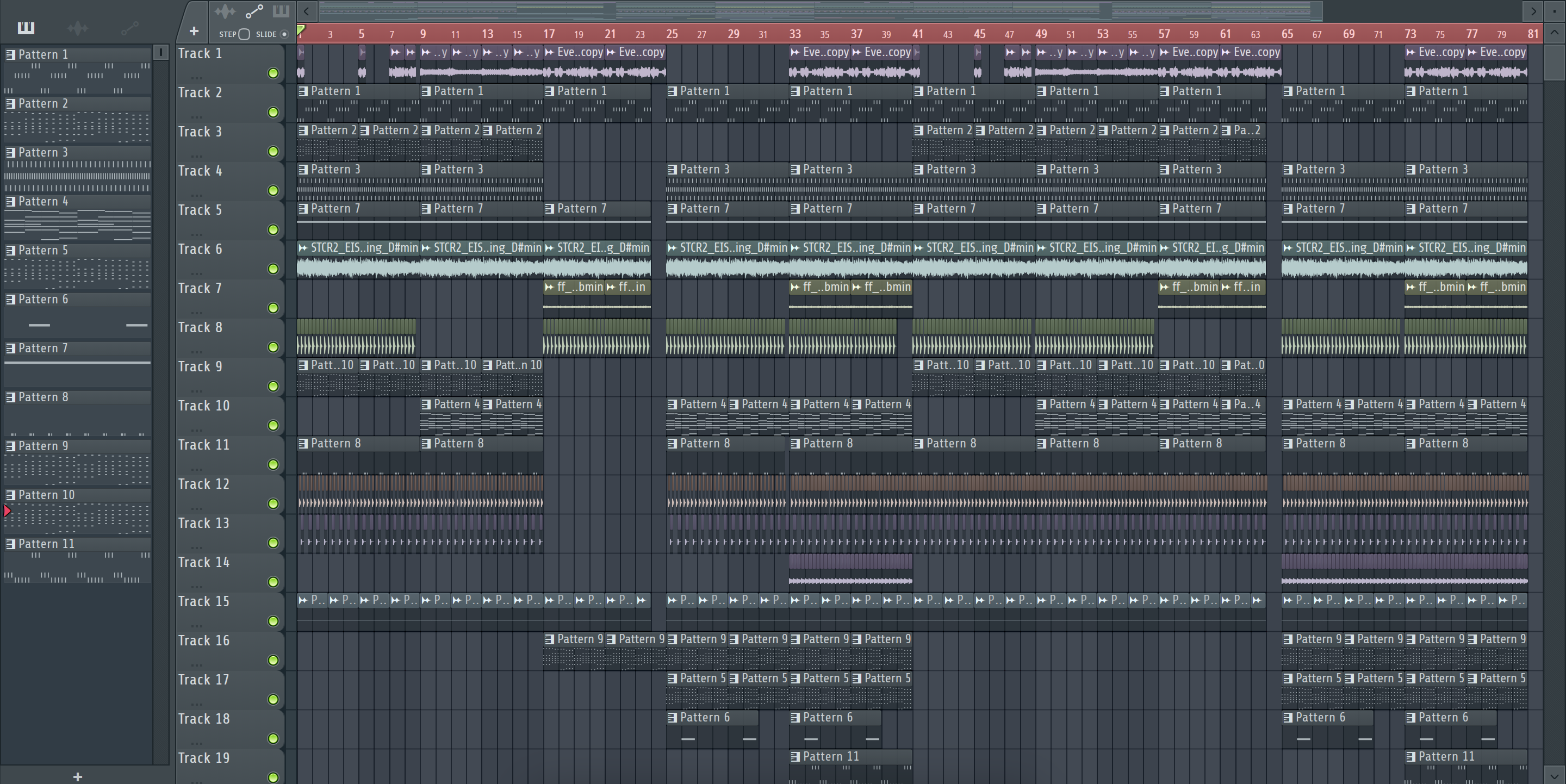Open track options dots under Track 3
The height and width of the screenshot is (784, 1566).
(x=196, y=156)
